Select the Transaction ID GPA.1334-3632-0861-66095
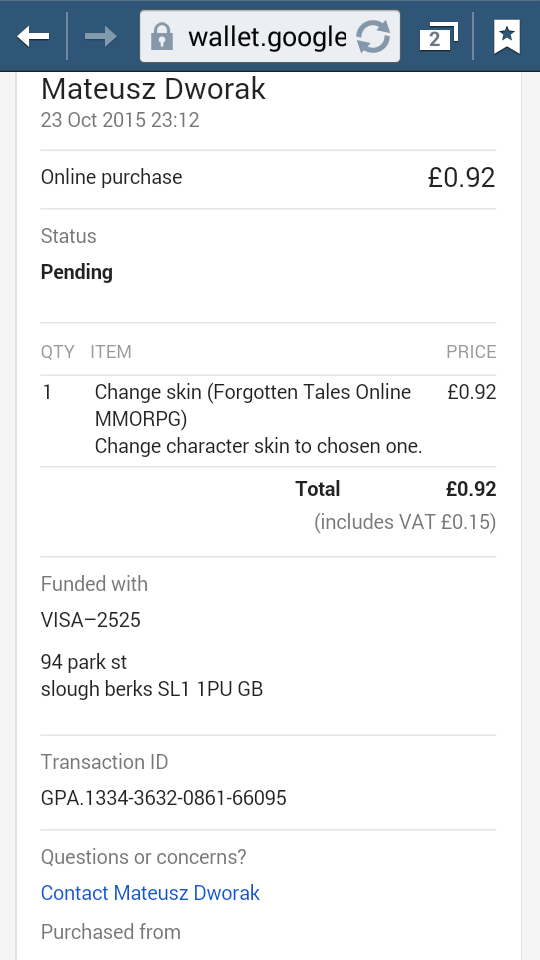Screen dimensions: 540x960 [163, 798]
